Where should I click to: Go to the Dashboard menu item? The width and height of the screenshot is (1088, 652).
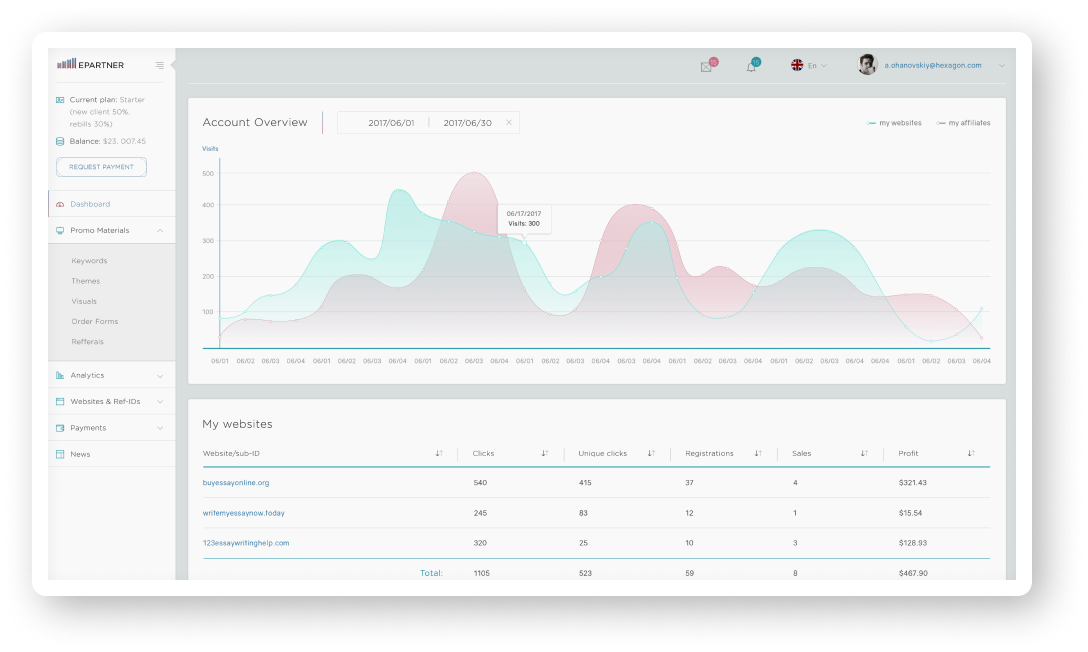(90, 204)
